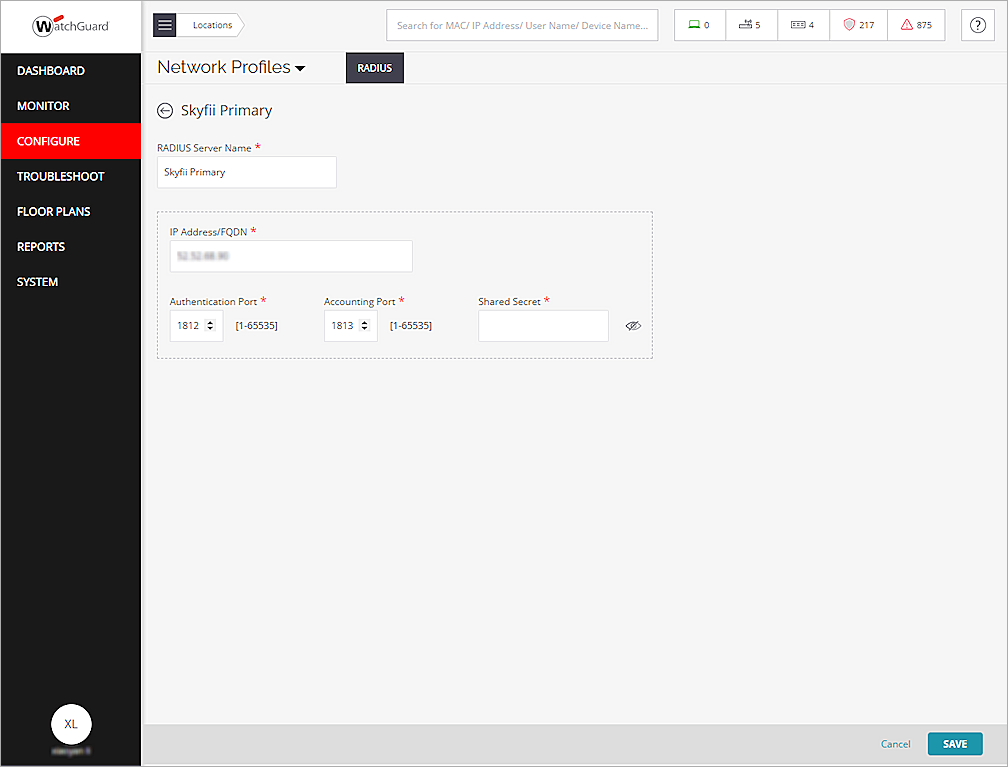Toggle Shared Secret visibility with the eye icon
Image resolution: width=1008 pixels, height=767 pixels.
pyautogui.click(x=633, y=325)
